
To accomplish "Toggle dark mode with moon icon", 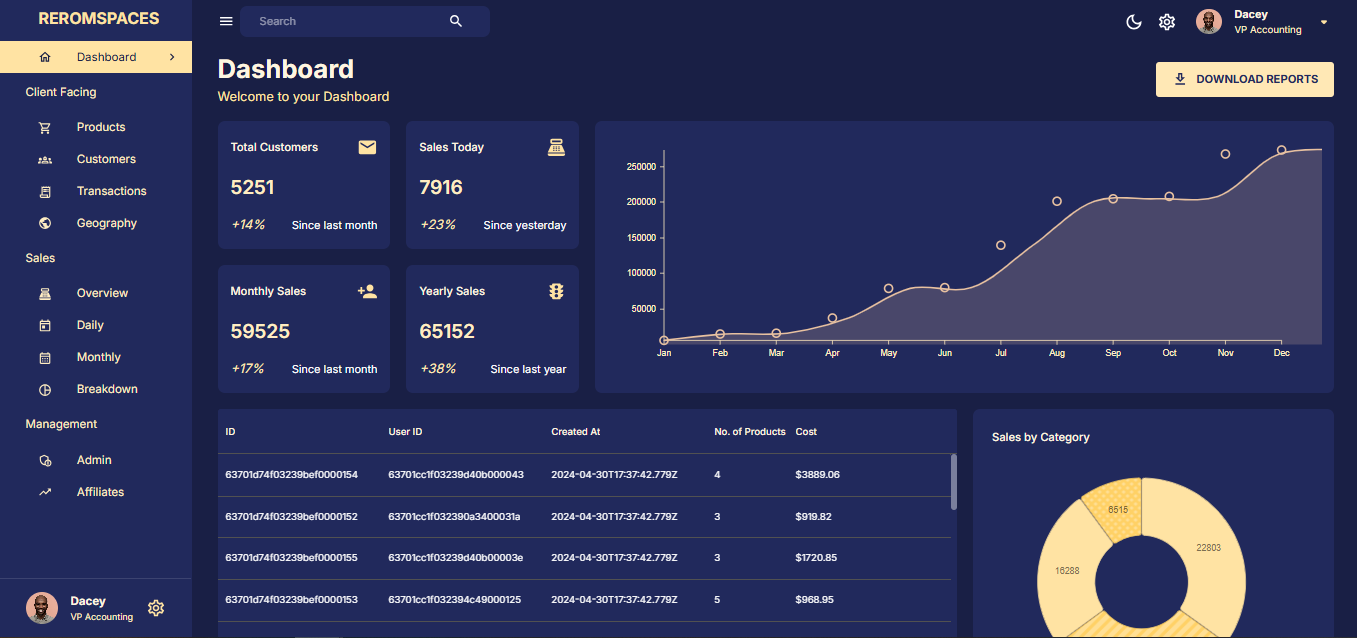I will pyautogui.click(x=1134, y=22).
